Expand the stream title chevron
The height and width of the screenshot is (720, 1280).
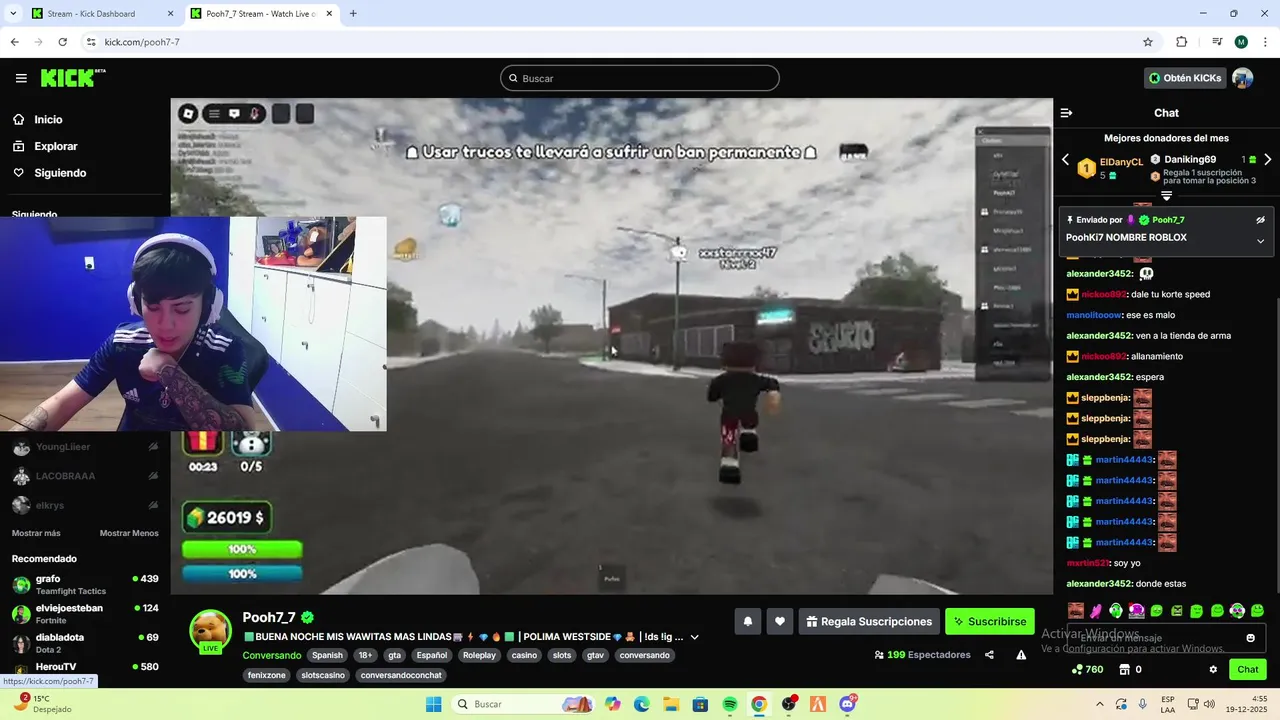coord(694,637)
